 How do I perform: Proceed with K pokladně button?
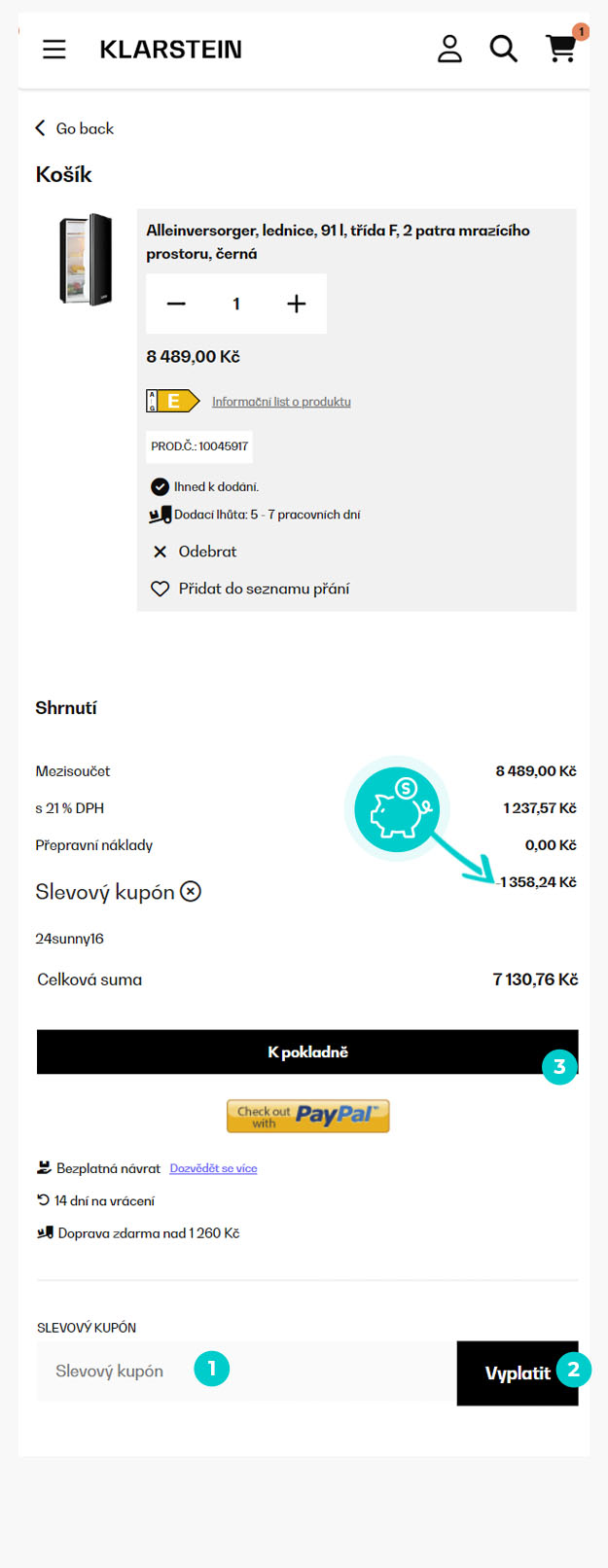[307, 1052]
